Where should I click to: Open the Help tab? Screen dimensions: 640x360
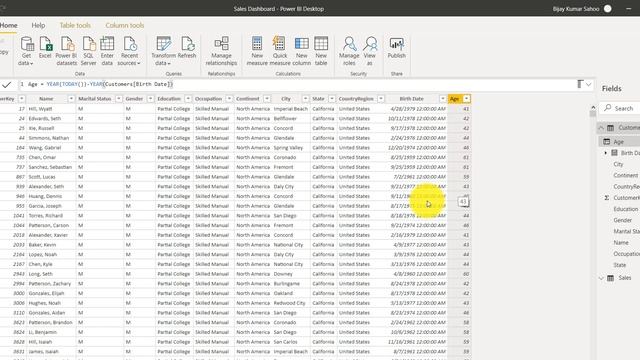pyautogui.click(x=38, y=25)
